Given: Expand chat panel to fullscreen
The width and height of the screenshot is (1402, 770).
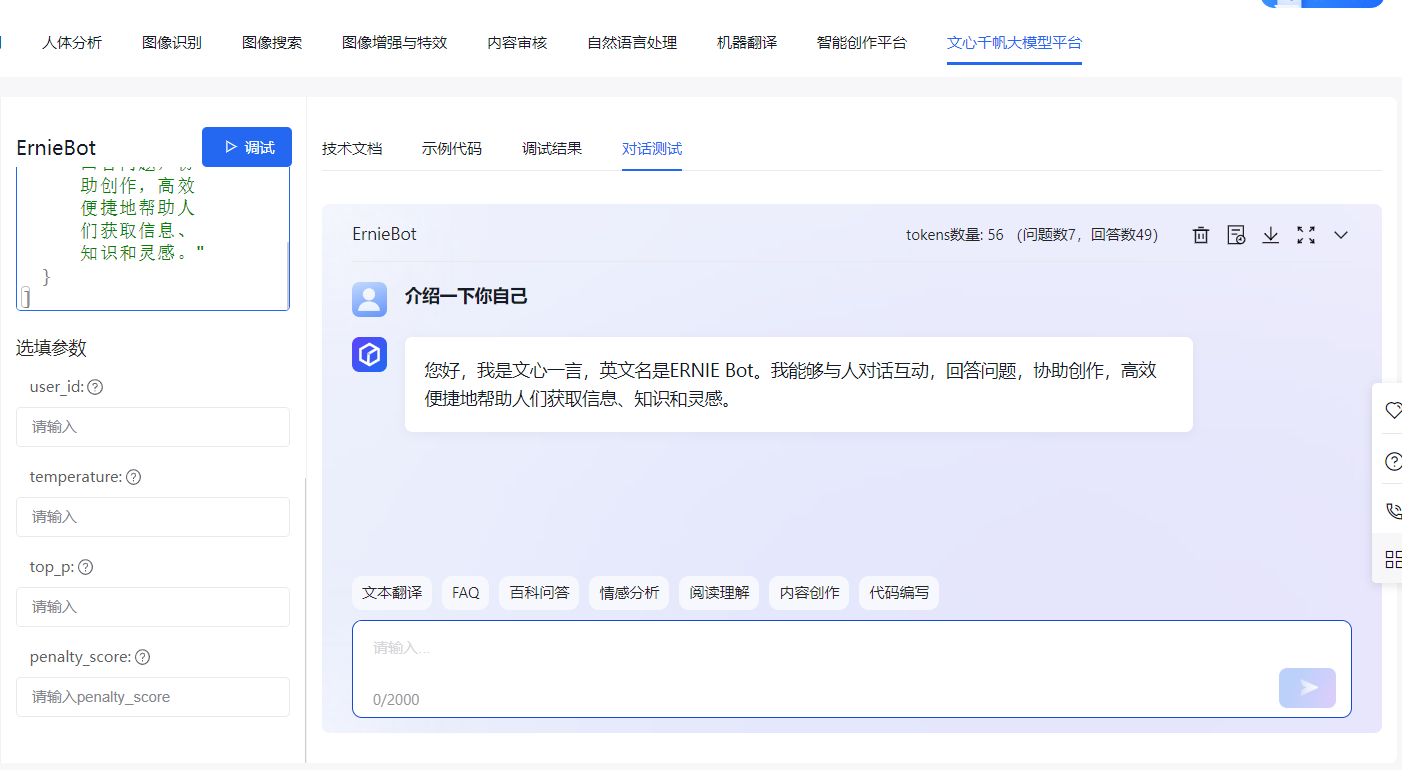Looking at the screenshot, I should pos(1305,235).
